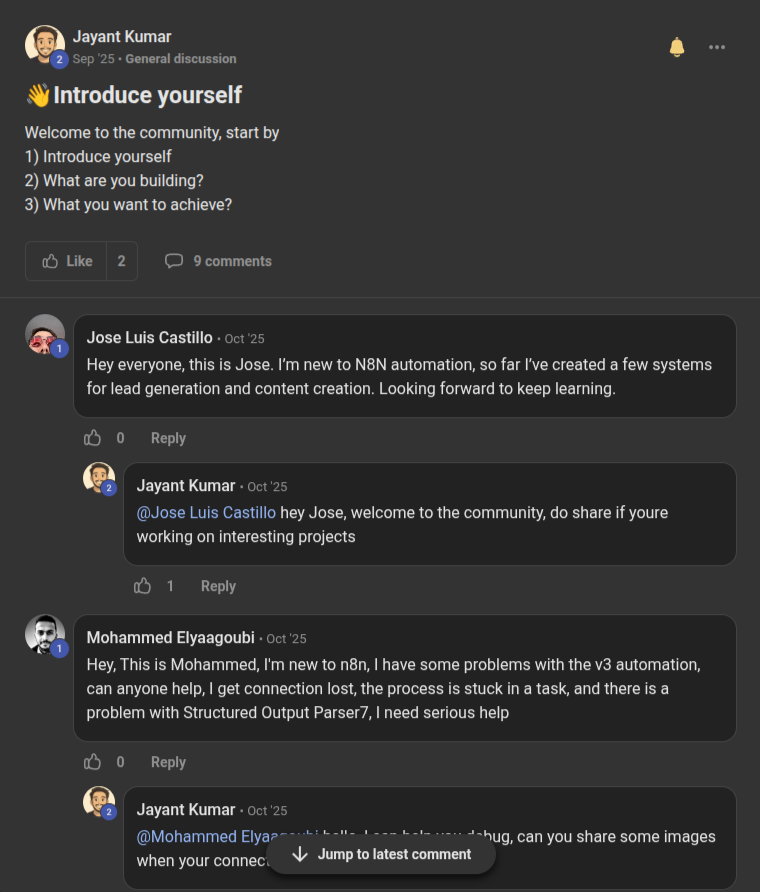Open the post options ellipsis menu

[x=717, y=46]
